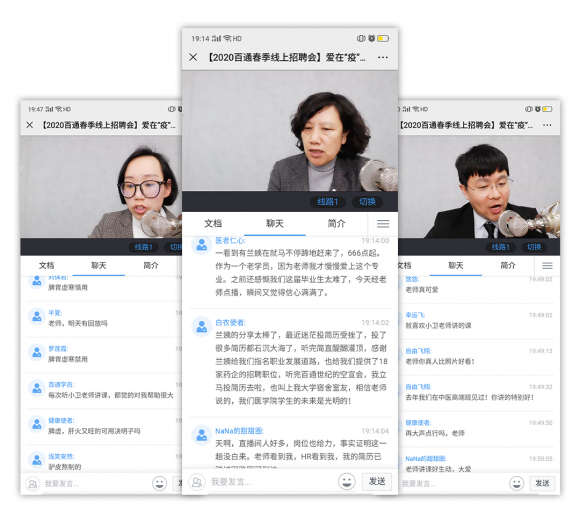Click avatar of 健康使者 in left chat

click(37, 424)
